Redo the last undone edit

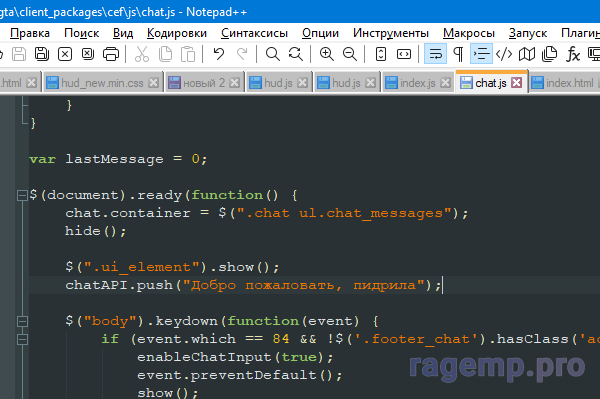pos(242,54)
